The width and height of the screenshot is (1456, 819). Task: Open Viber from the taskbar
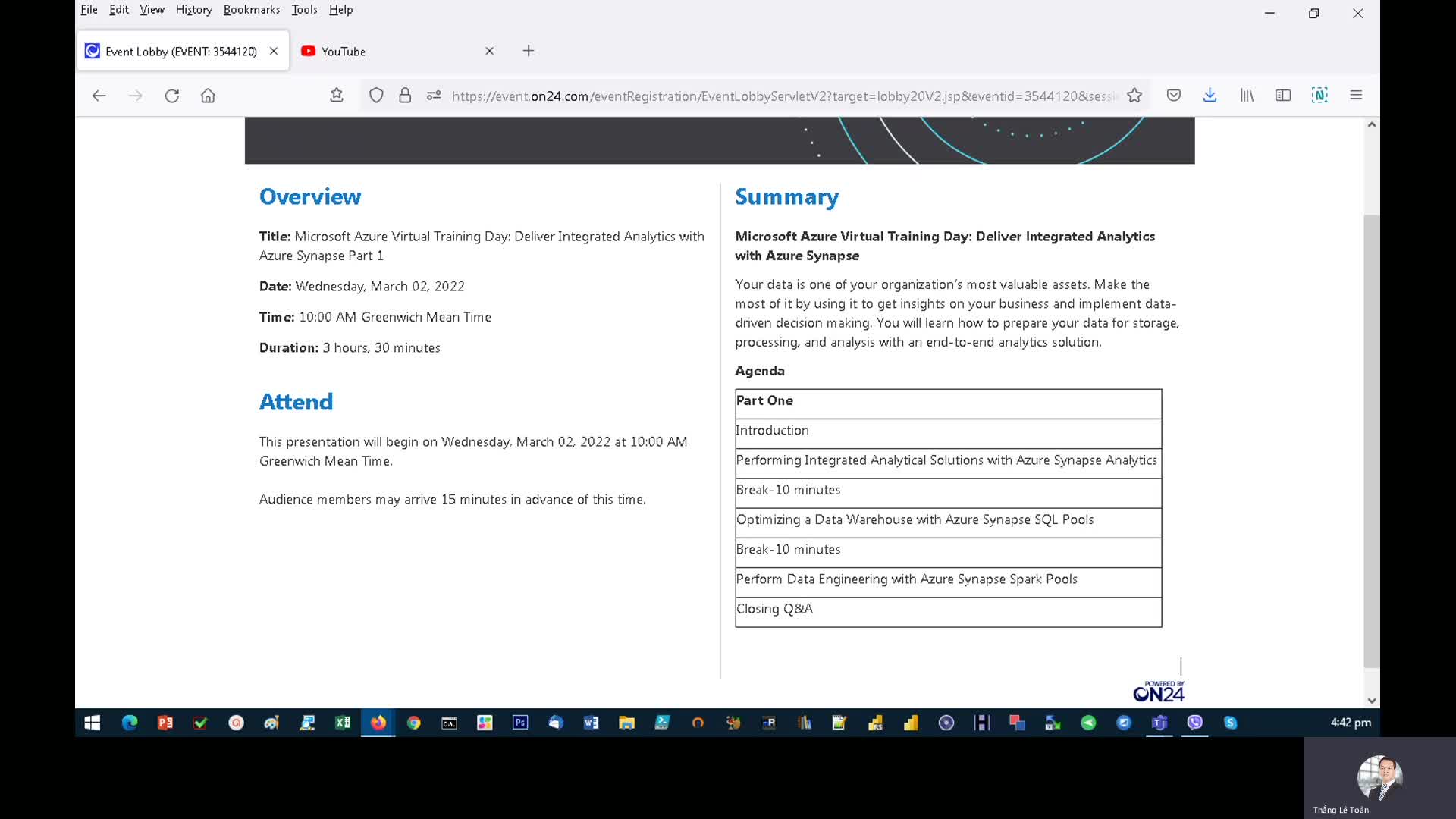1195,723
